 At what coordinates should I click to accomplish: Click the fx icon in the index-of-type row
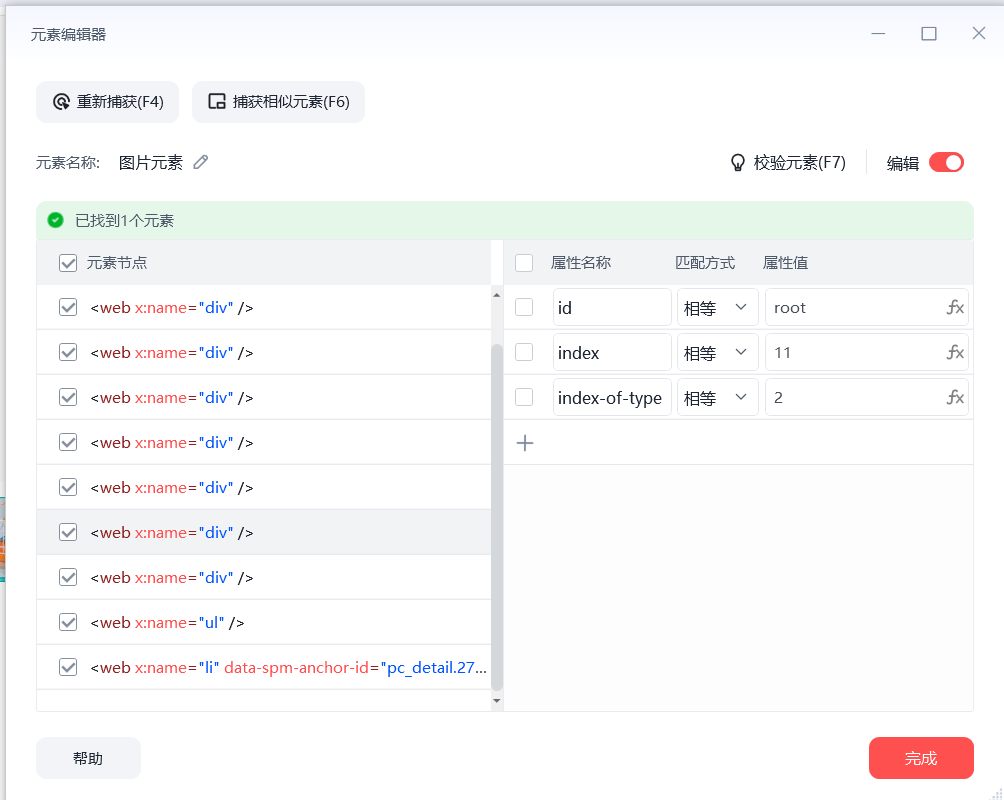coord(955,398)
